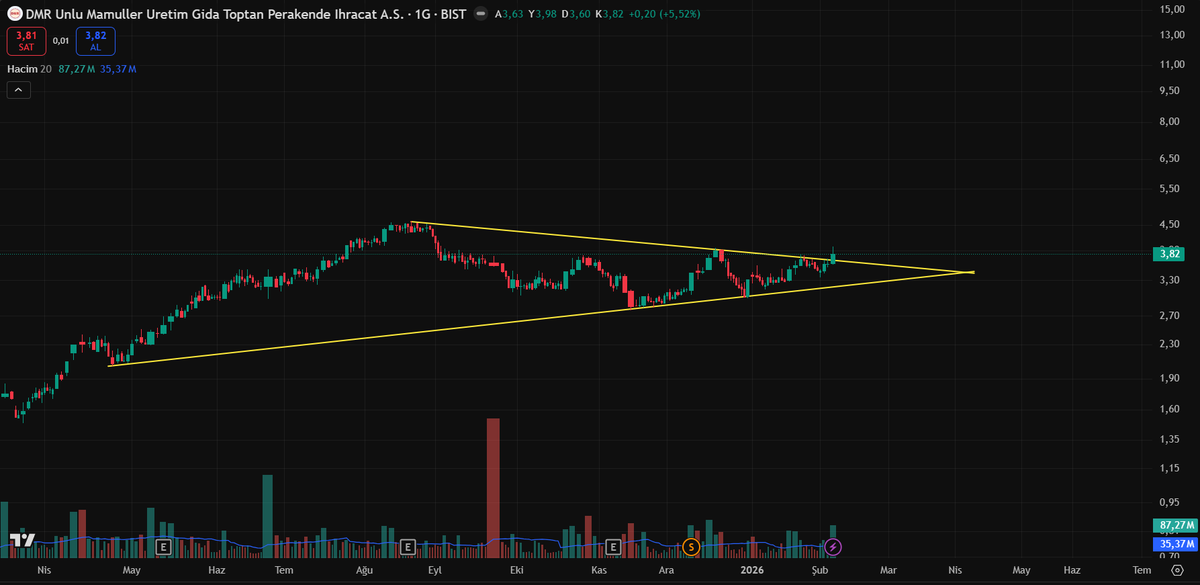1200x585 pixels.
Task: Click the 35,37M value in Hacim legend
Action: (x=118, y=69)
